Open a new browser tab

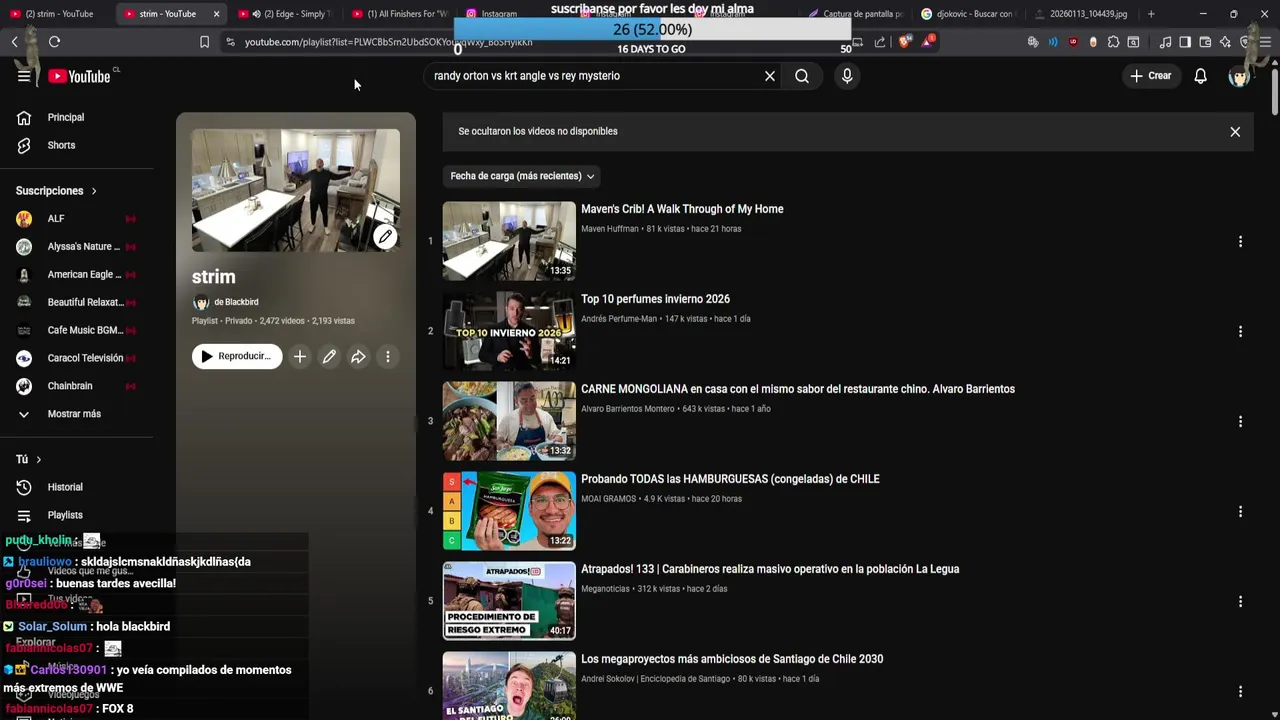[x=1151, y=14]
